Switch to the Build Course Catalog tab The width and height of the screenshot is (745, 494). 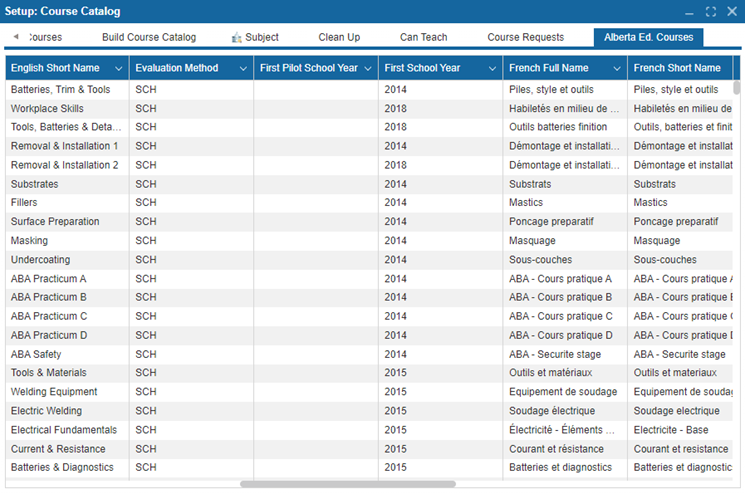(x=149, y=37)
